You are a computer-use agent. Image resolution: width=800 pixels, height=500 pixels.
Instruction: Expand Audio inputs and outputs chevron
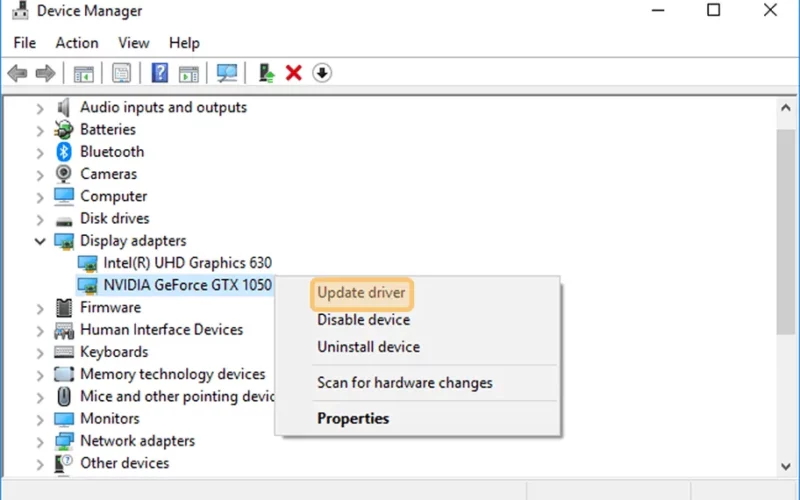coord(40,108)
